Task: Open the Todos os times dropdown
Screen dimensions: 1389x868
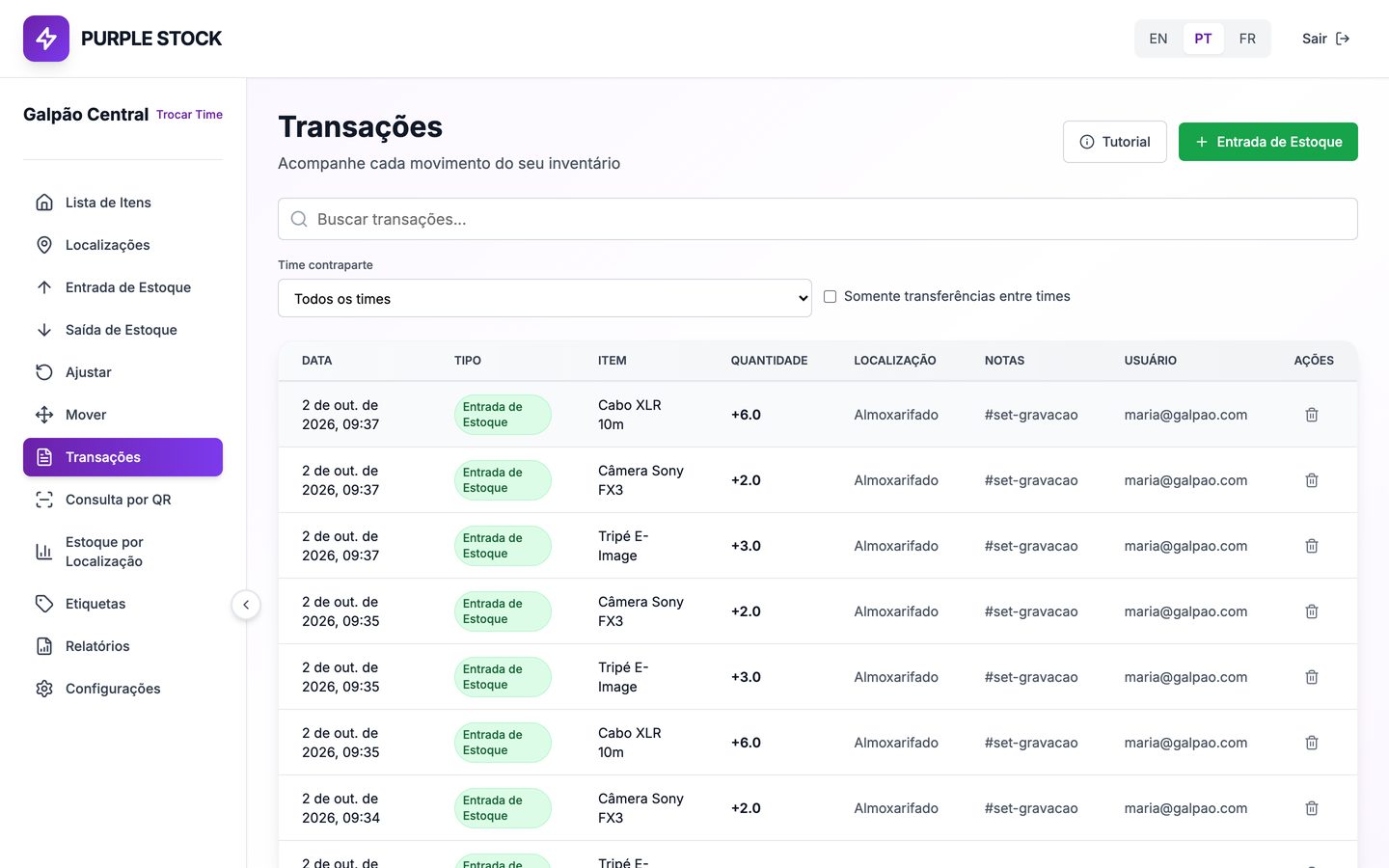Action: pos(545,298)
